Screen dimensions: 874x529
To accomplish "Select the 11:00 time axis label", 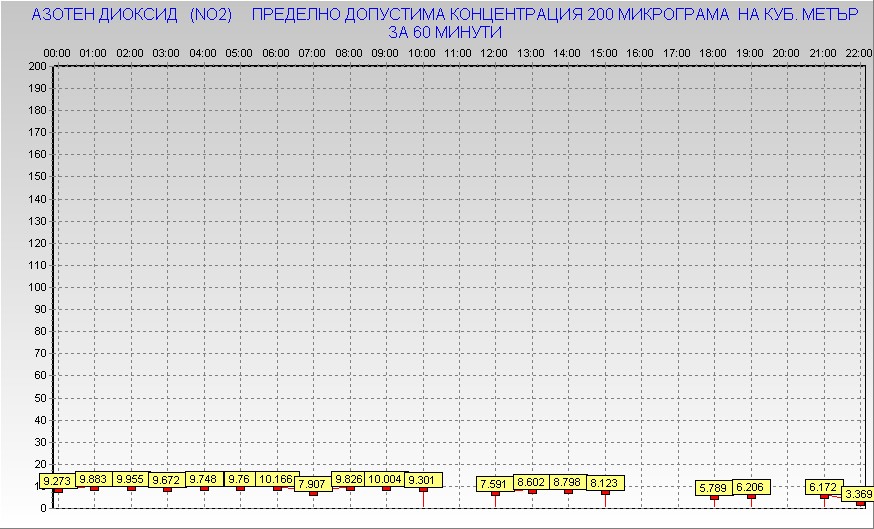I will (458, 52).
